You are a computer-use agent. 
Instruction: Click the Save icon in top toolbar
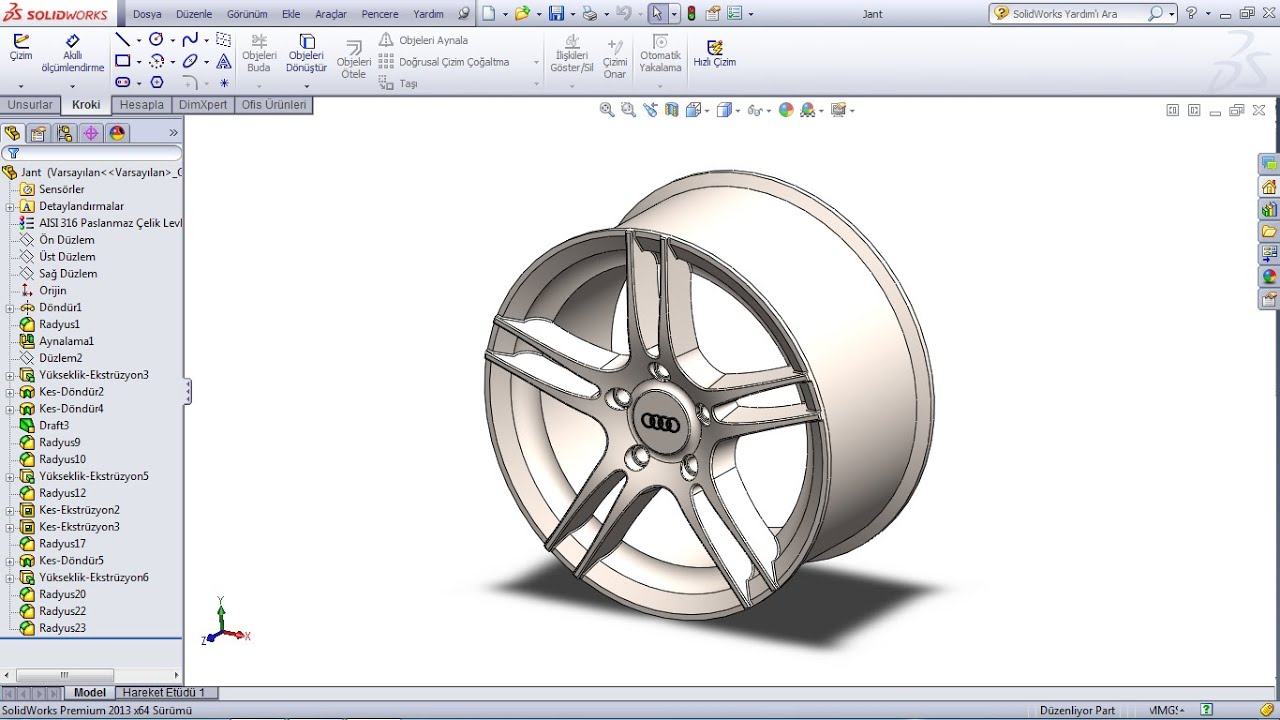(x=556, y=14)
